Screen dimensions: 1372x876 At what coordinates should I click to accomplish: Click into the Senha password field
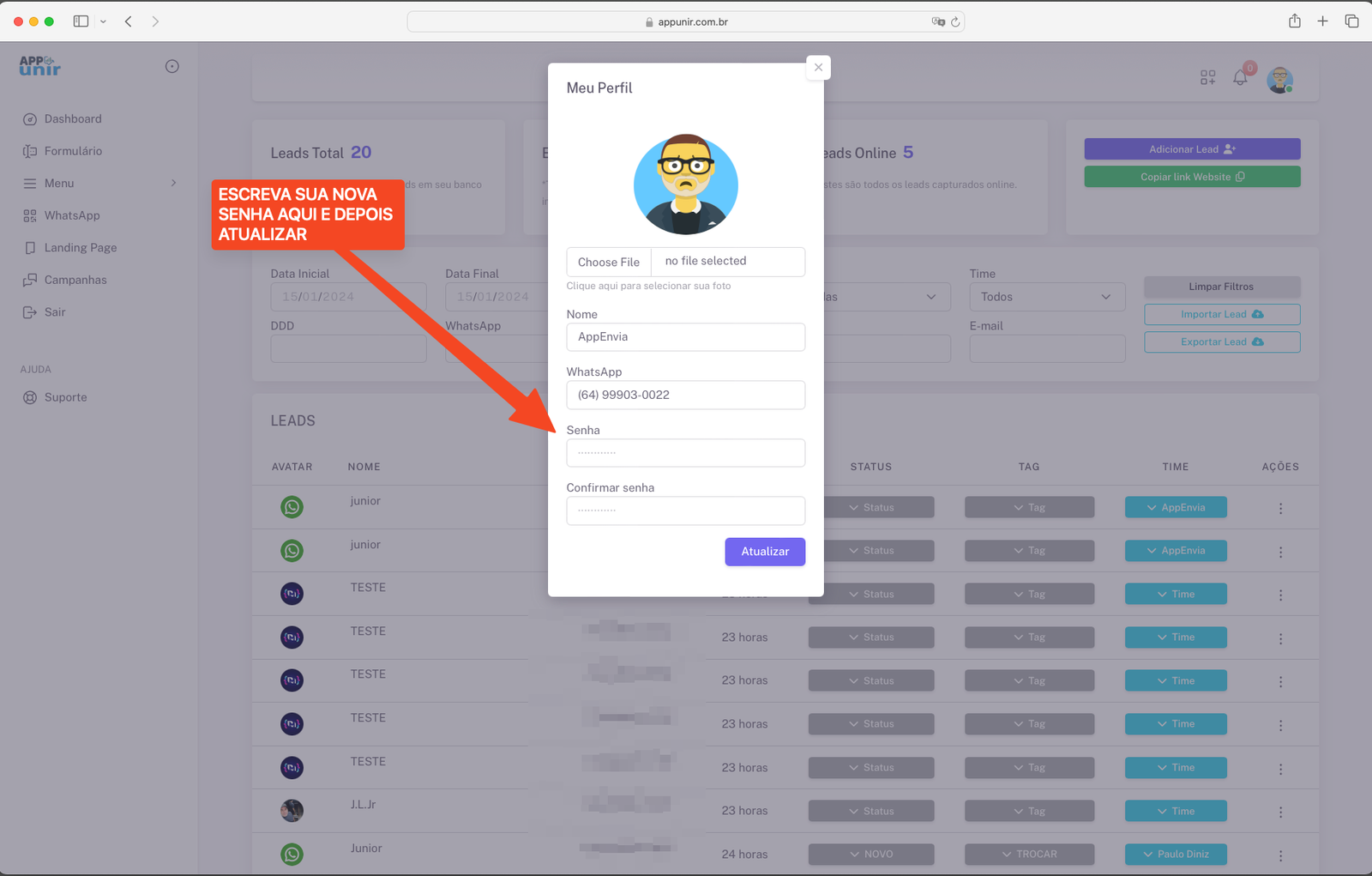685,453
